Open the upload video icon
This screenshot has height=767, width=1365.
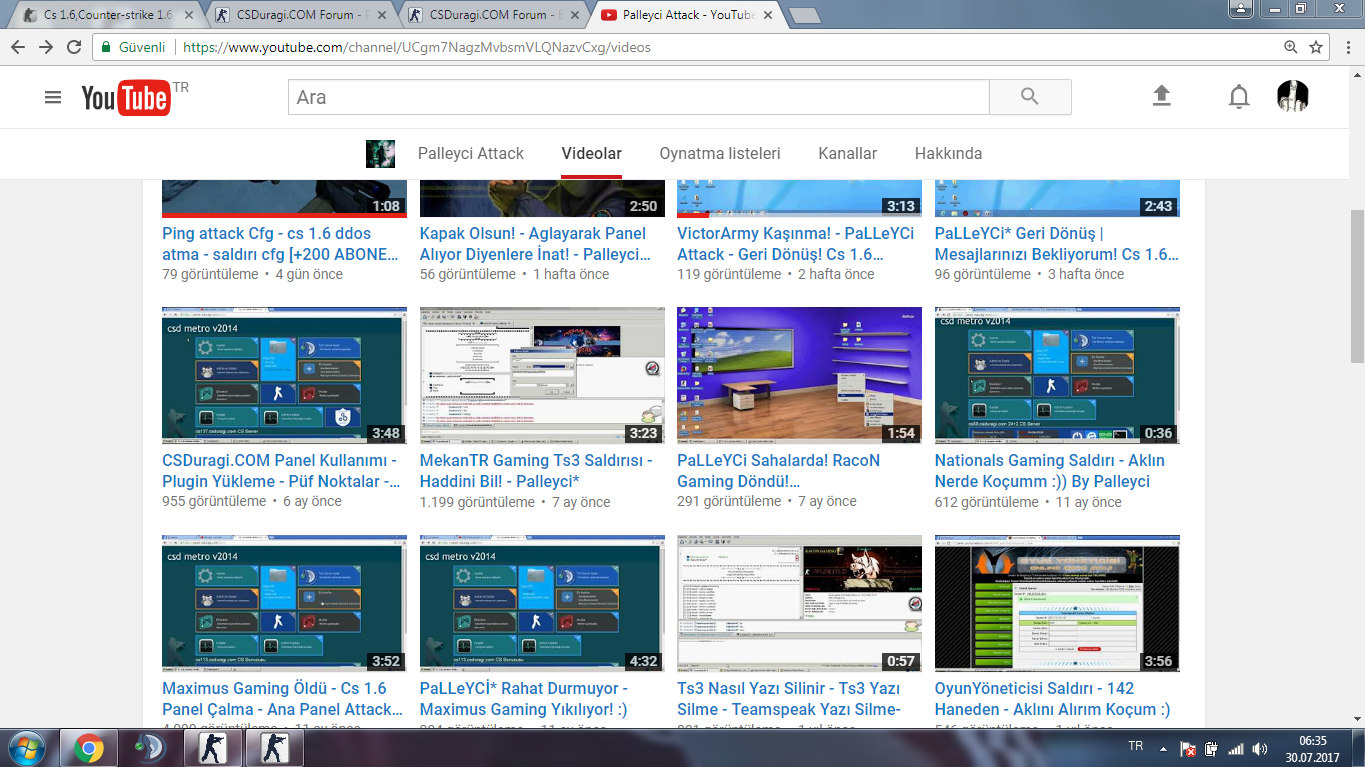pos(1161,96)
